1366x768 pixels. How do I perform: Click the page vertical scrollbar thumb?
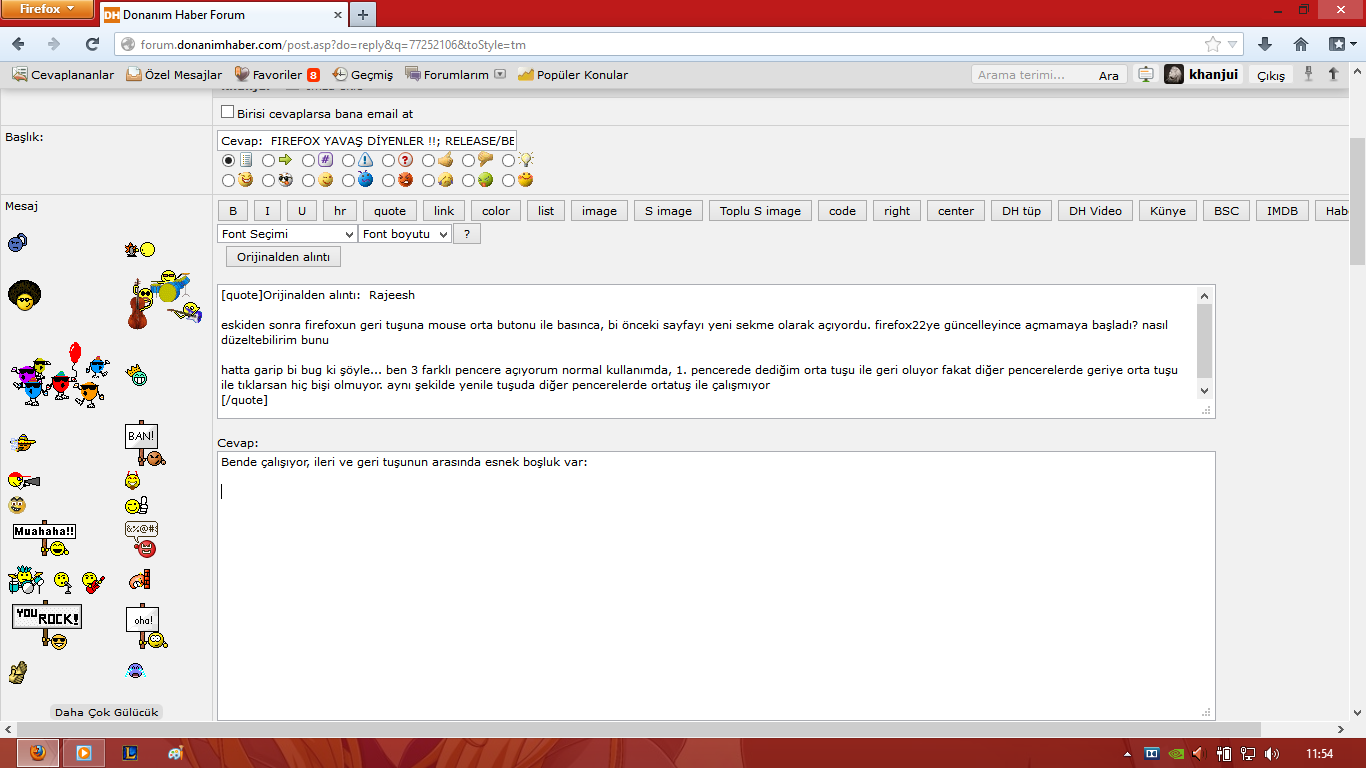1357,200
